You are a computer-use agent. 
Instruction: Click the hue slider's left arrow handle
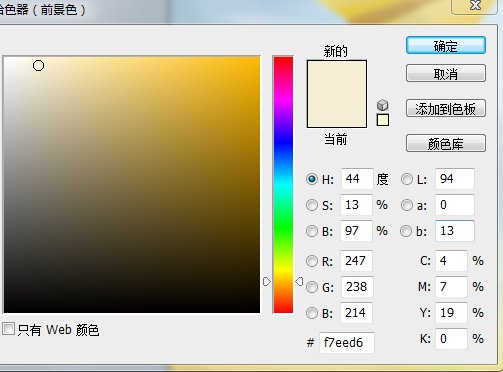point(267,282)
